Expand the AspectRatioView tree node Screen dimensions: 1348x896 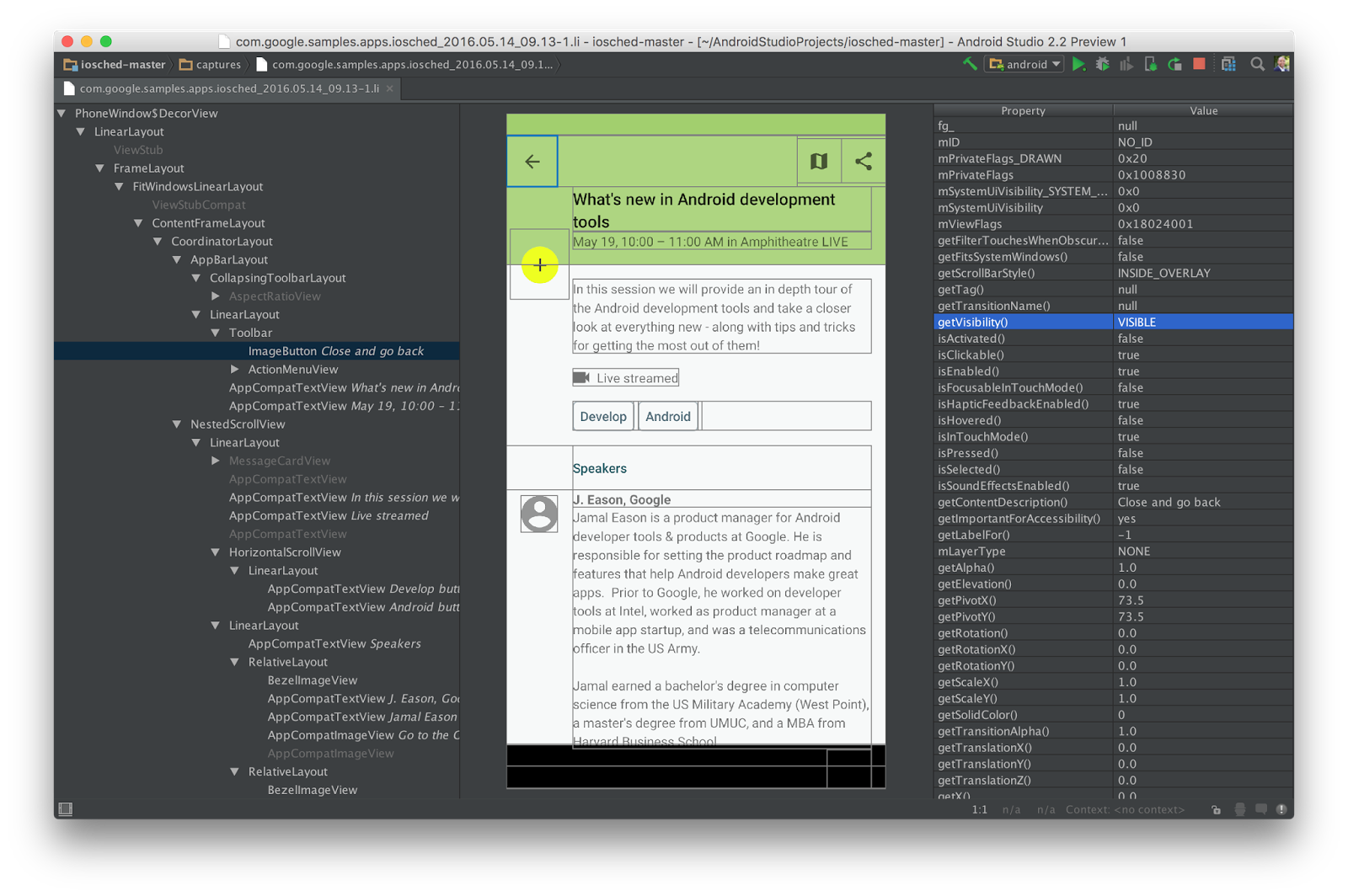tap(216, 296)
